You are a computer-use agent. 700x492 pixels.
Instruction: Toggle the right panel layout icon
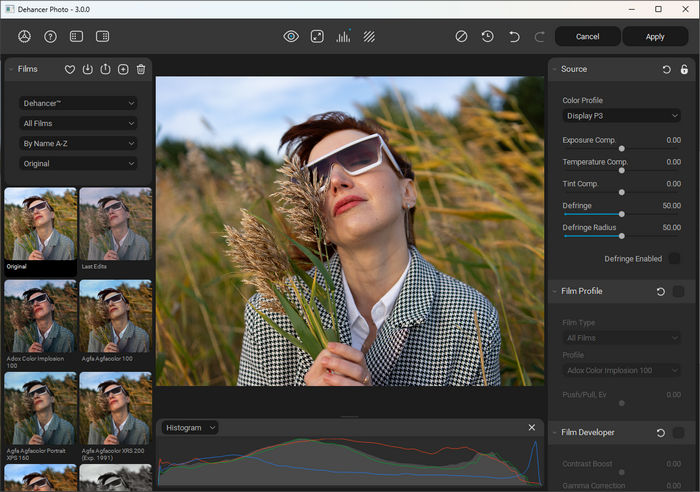(x=103, y=37)
